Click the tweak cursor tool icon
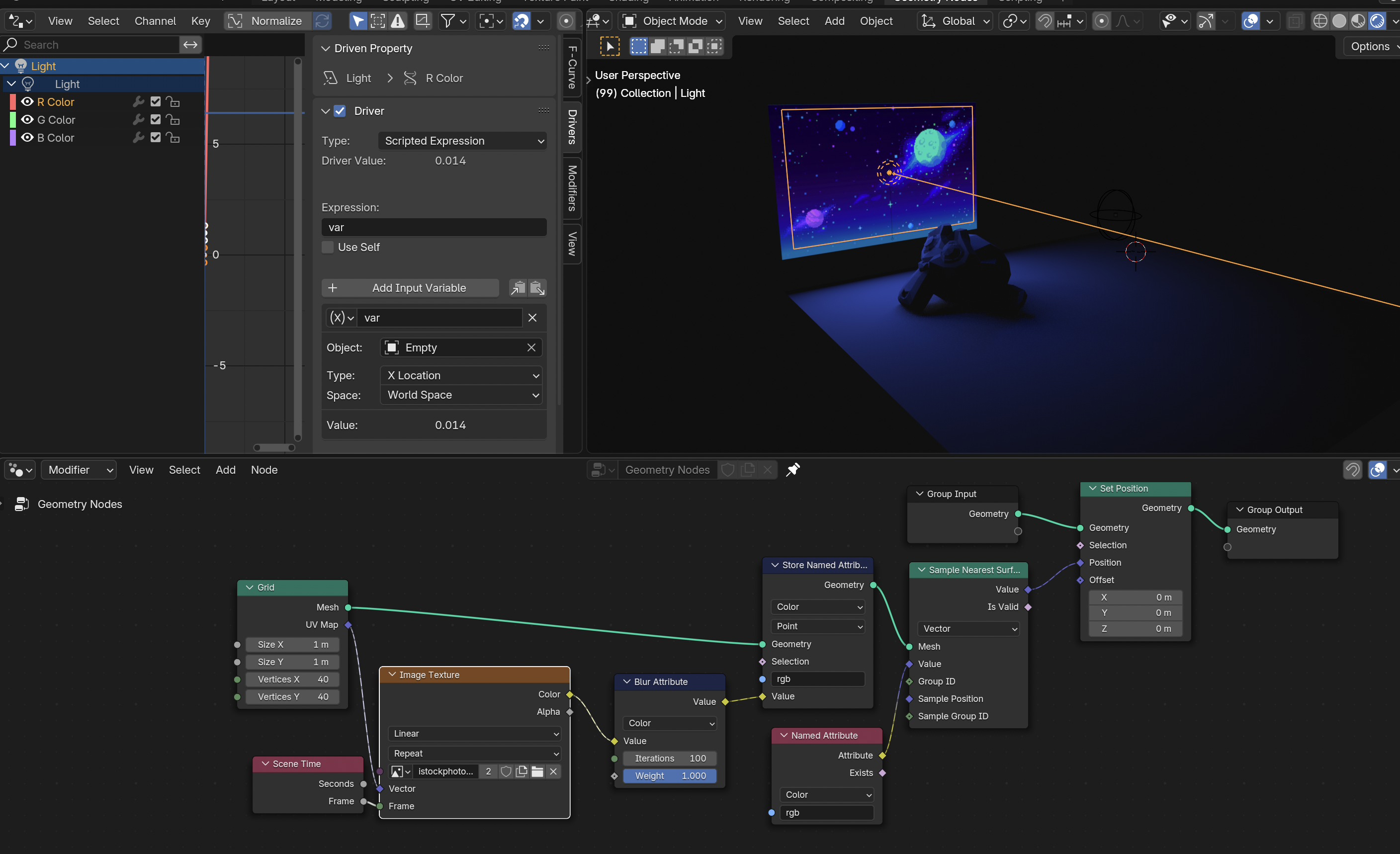 [610, 46]
